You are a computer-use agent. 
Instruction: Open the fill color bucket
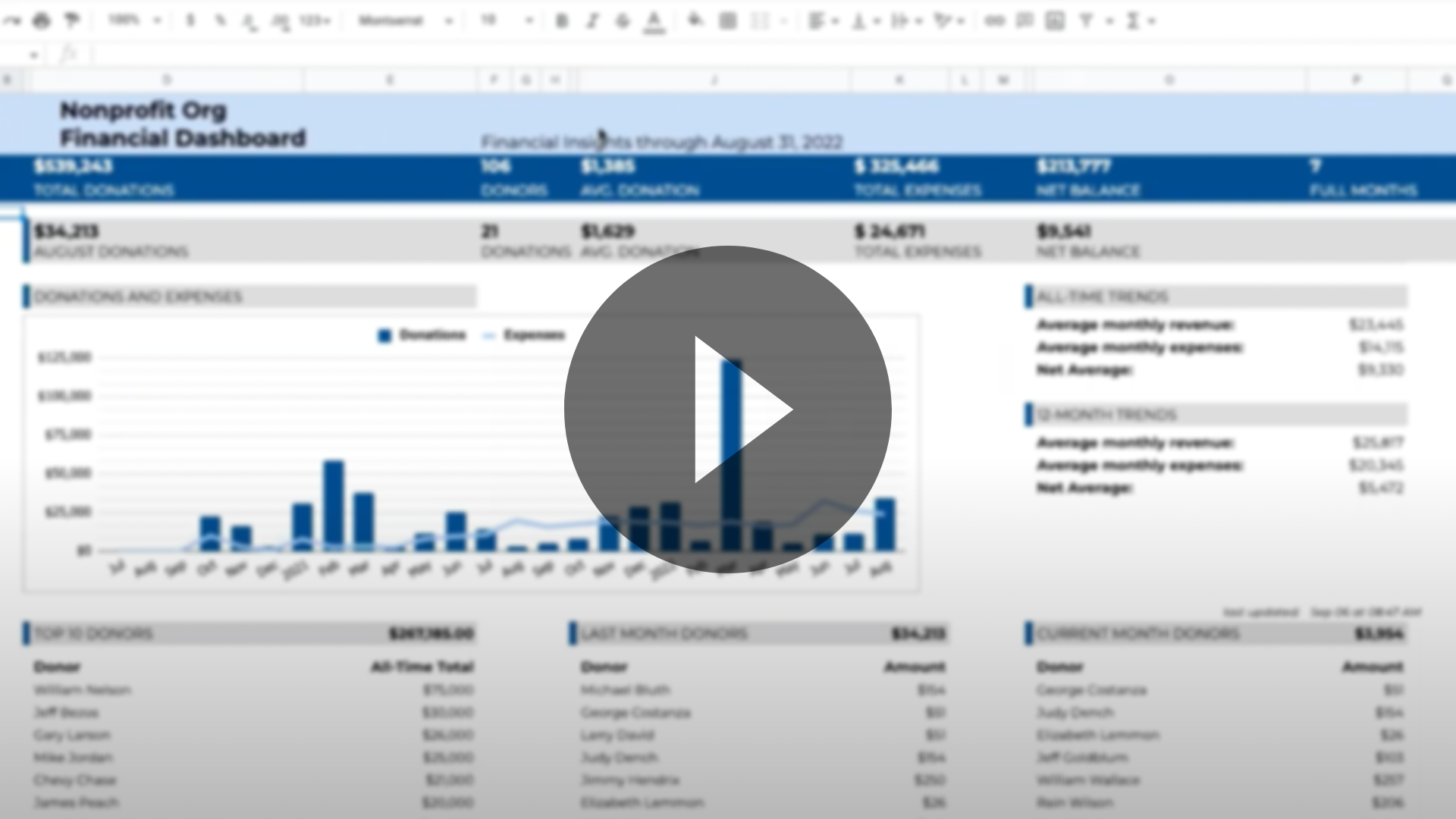click(x=695, y=20)
